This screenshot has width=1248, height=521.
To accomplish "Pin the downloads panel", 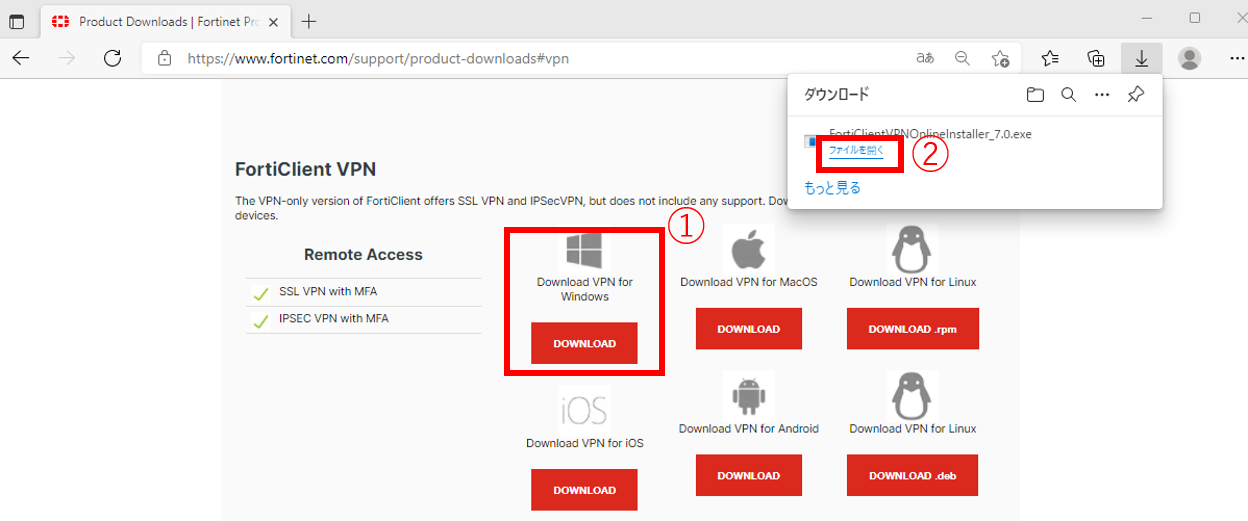I will tap(1135, 95).
